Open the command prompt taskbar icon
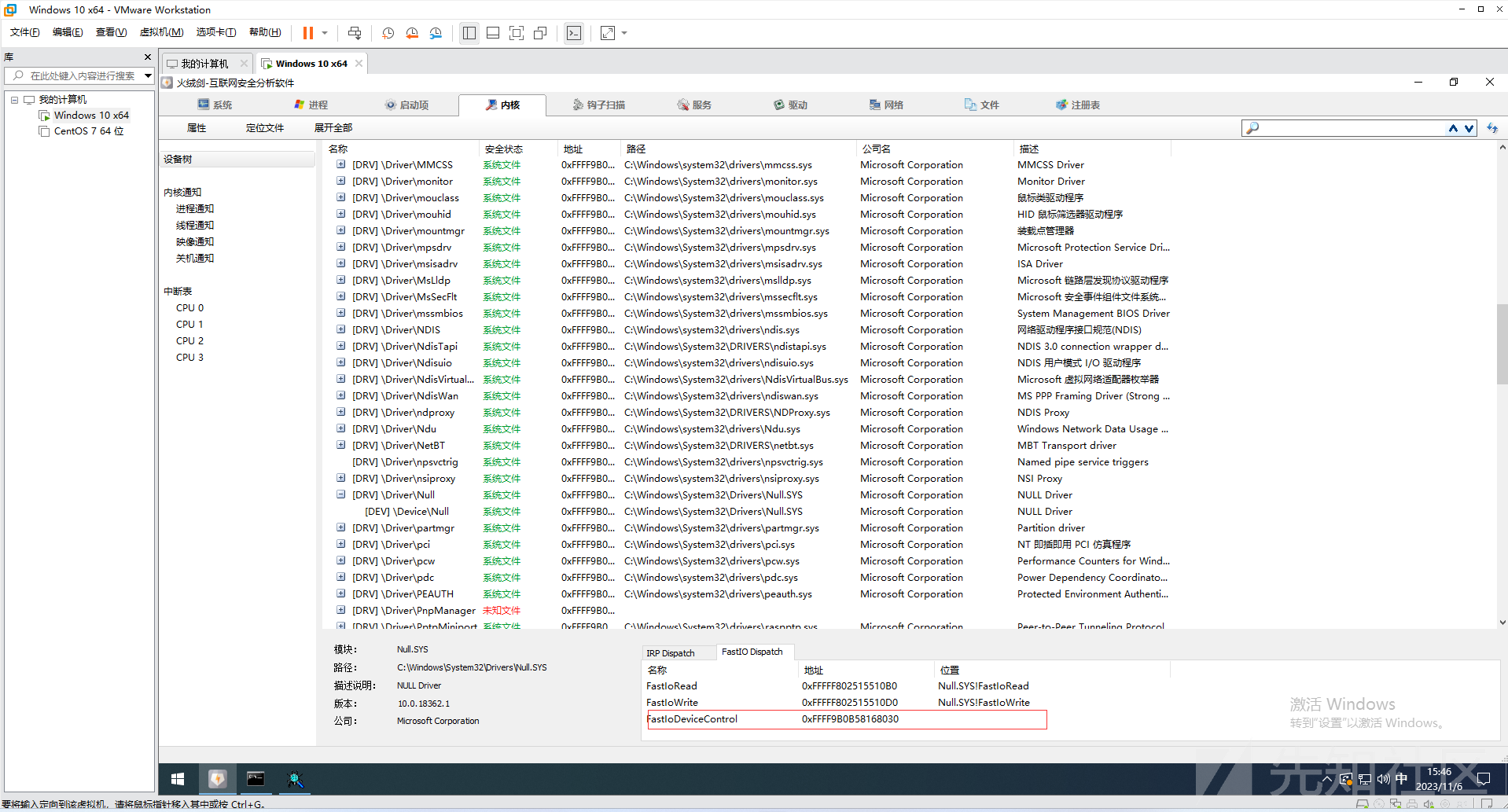 [256, 779]
